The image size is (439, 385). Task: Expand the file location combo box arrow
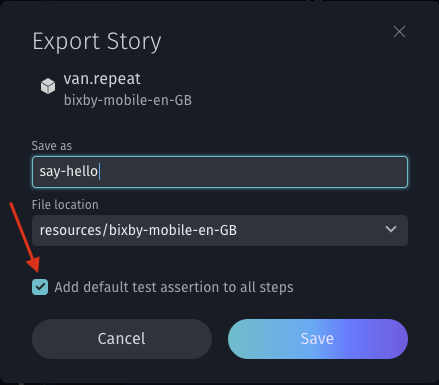391,229
